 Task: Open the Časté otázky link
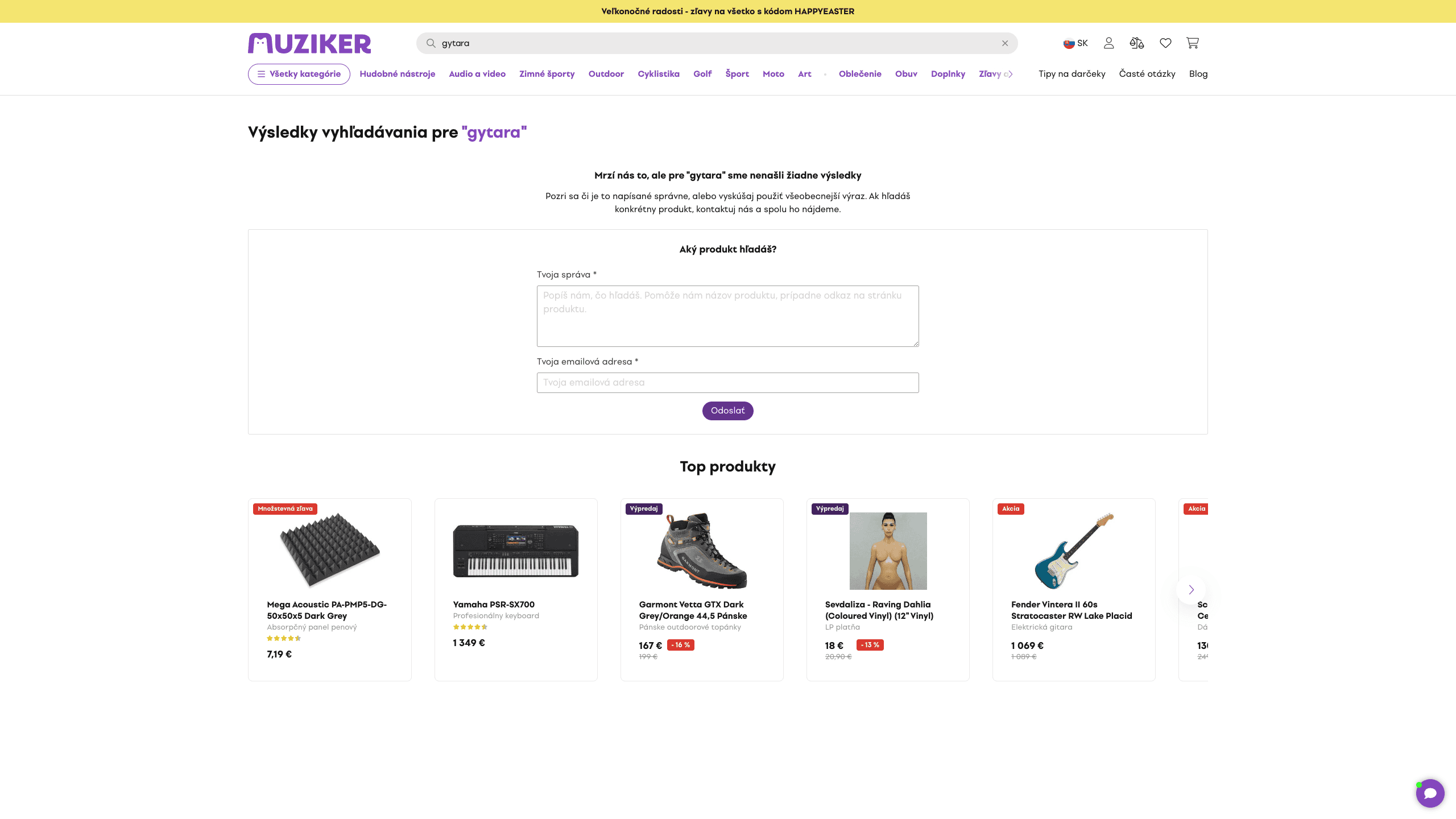[1147, 74]
